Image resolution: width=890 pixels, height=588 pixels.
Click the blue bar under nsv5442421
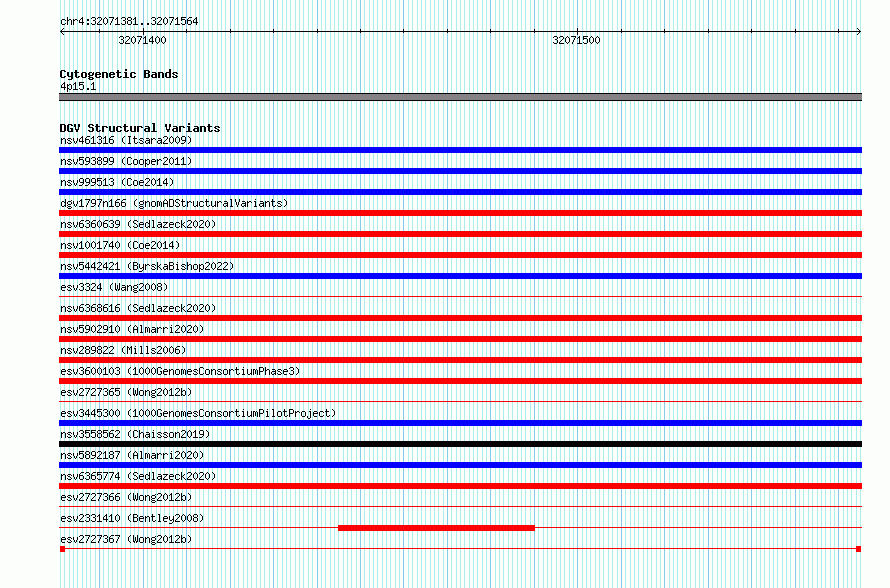point(460,276)
